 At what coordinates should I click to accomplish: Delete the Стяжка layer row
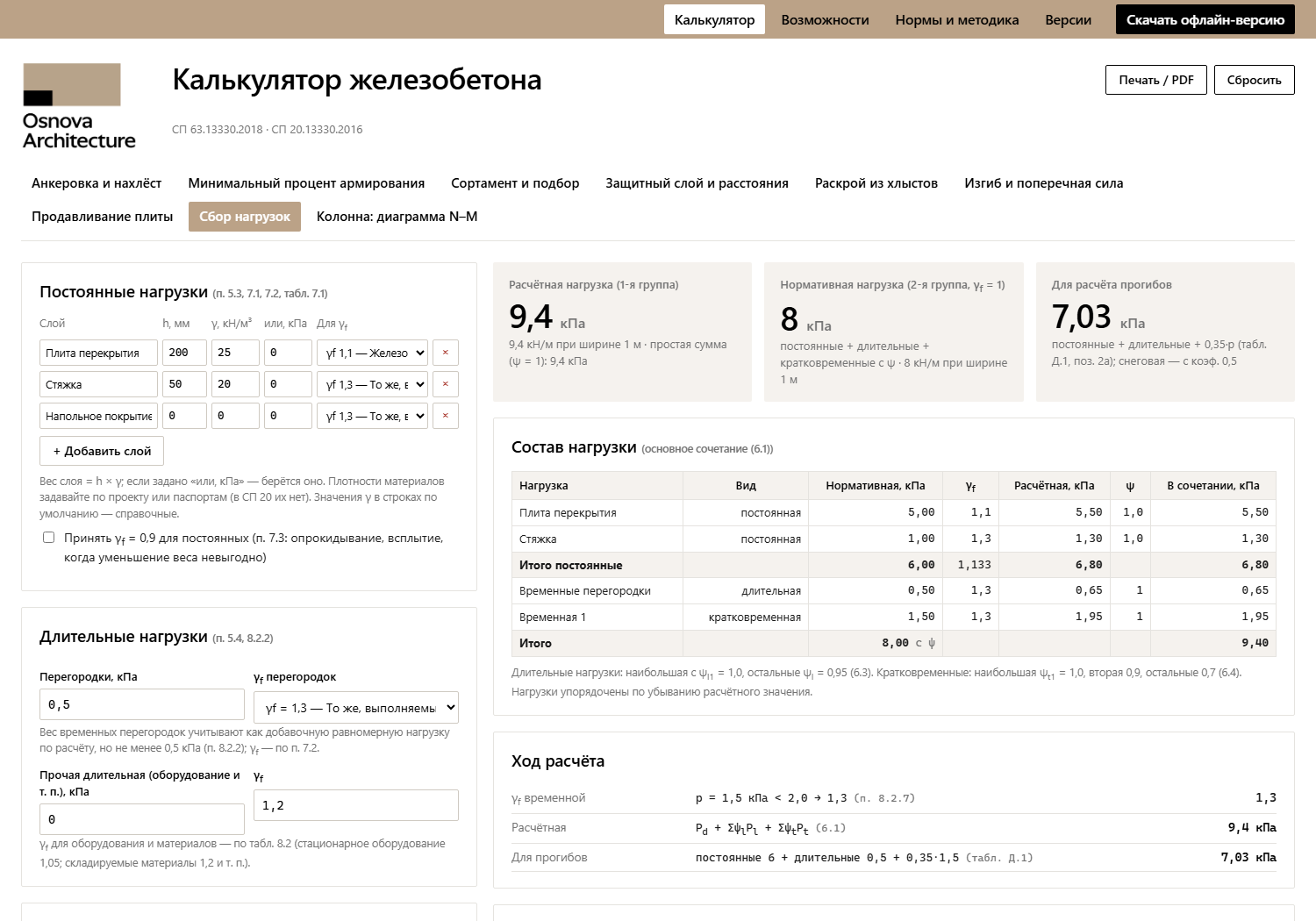click(446, 384)
